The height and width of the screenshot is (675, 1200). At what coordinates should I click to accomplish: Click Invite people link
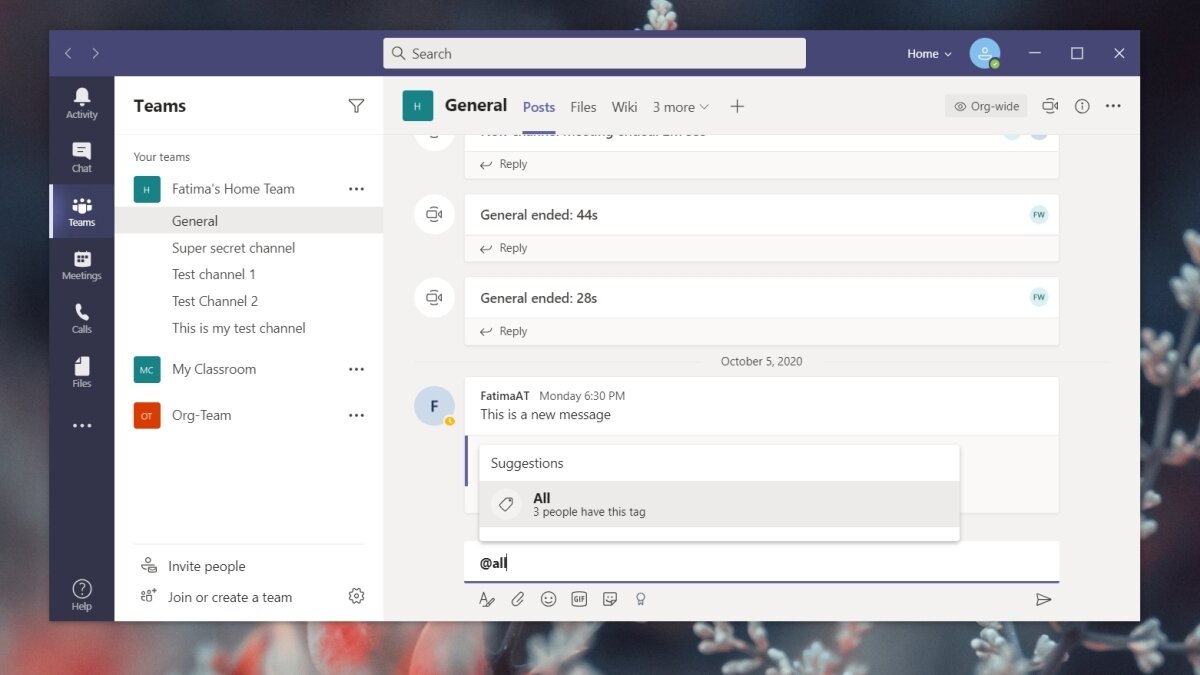point(206,566)
